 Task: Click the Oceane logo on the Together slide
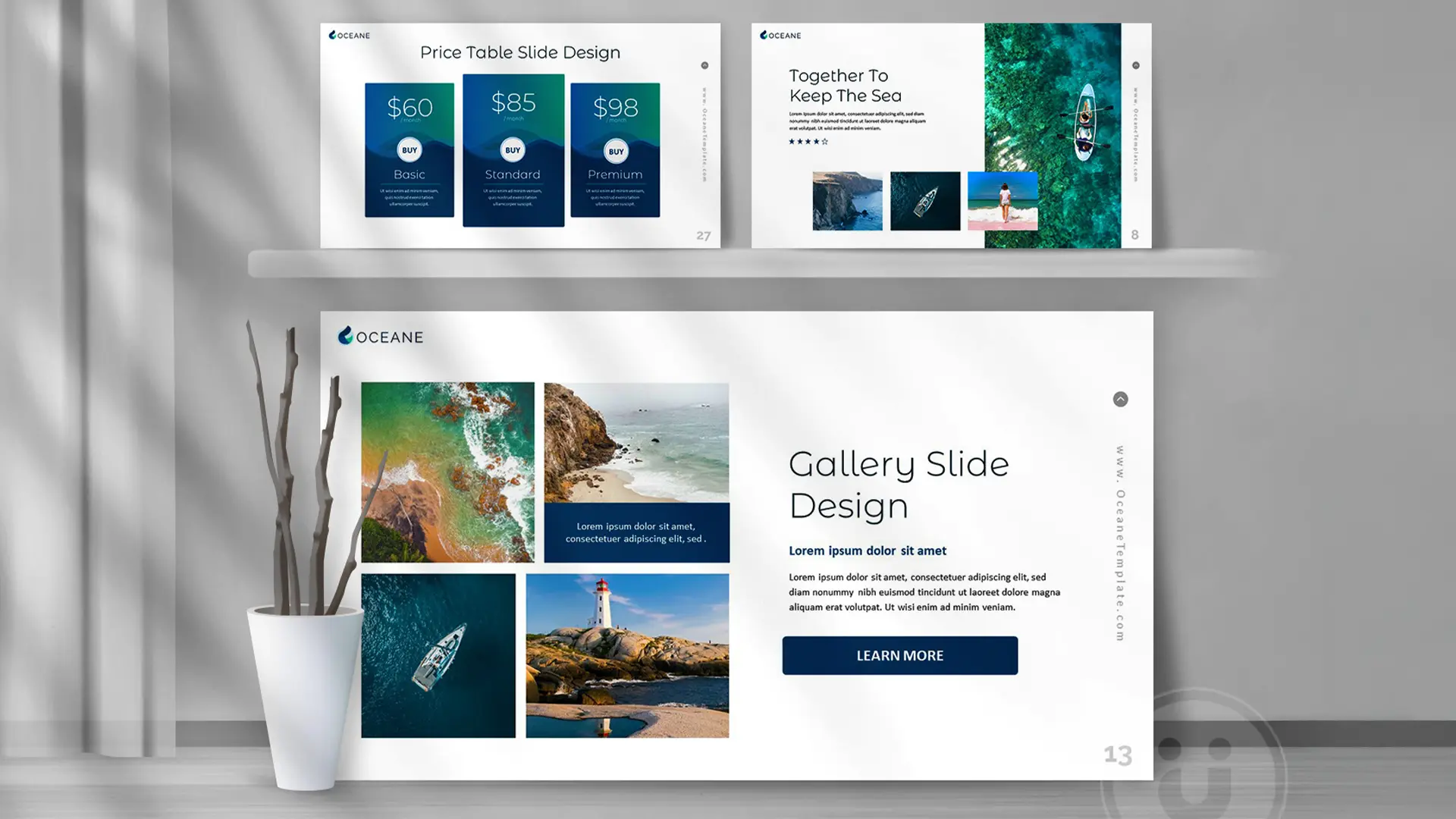click(780, 35)
